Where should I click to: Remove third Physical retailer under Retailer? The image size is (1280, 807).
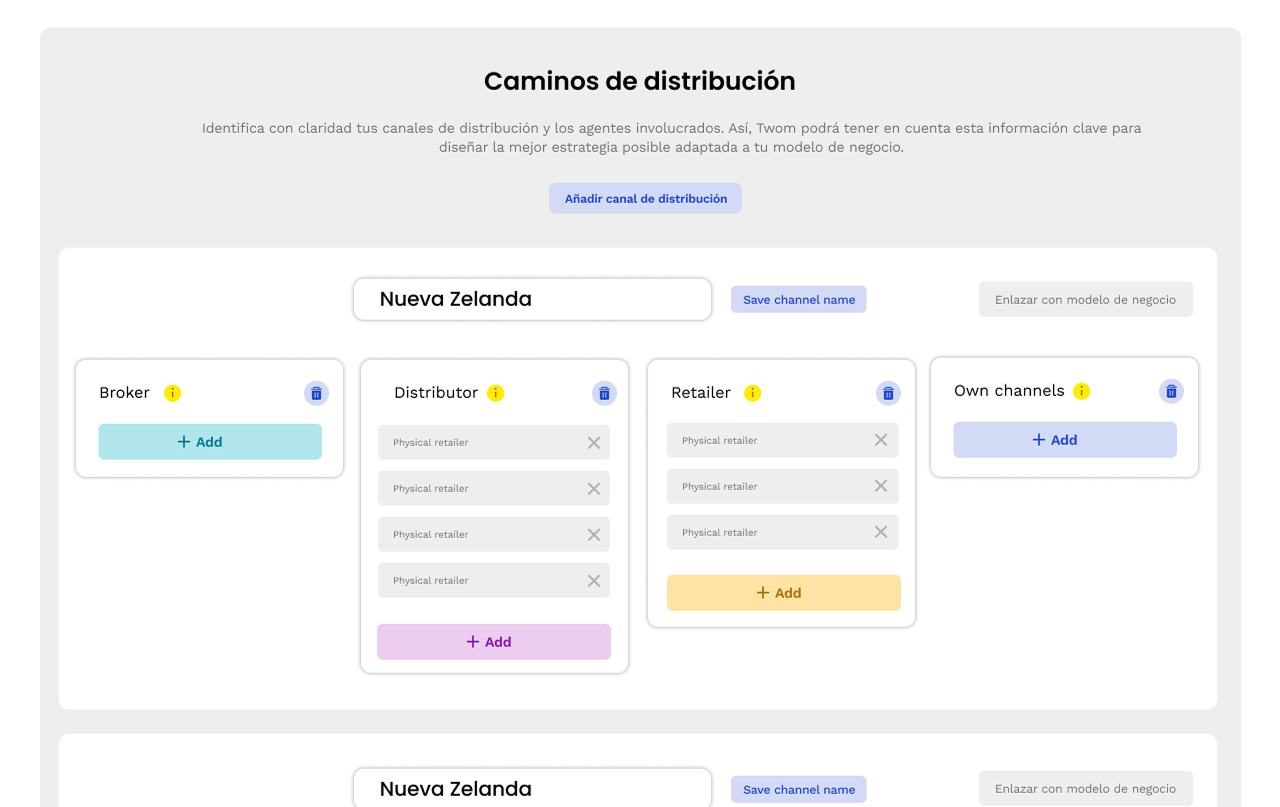pos(881,532)
